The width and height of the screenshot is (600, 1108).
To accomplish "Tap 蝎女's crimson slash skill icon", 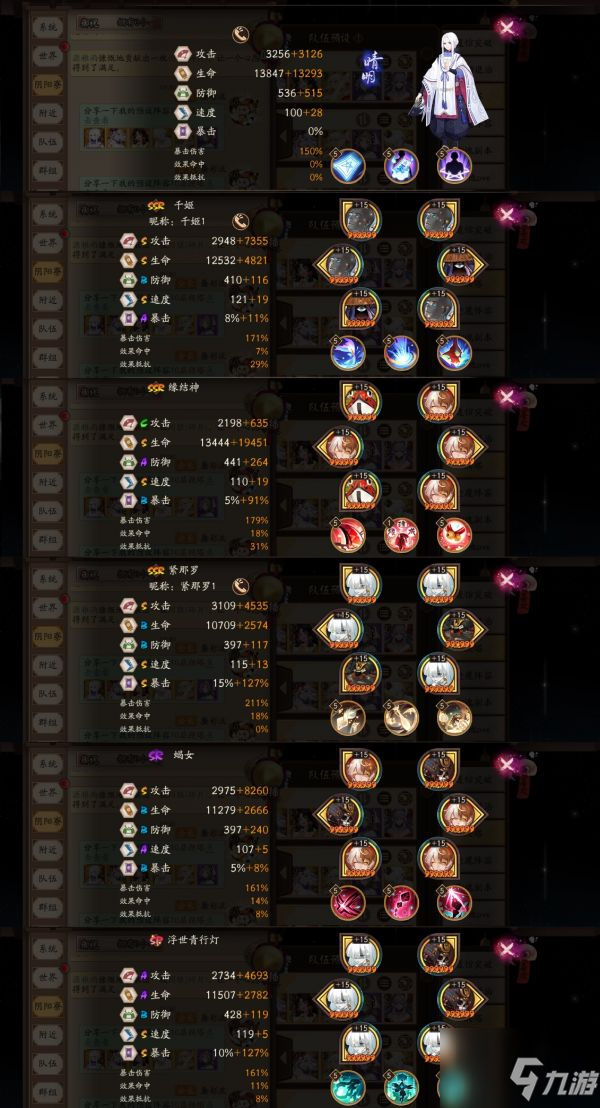I will (x=348, y=902).
